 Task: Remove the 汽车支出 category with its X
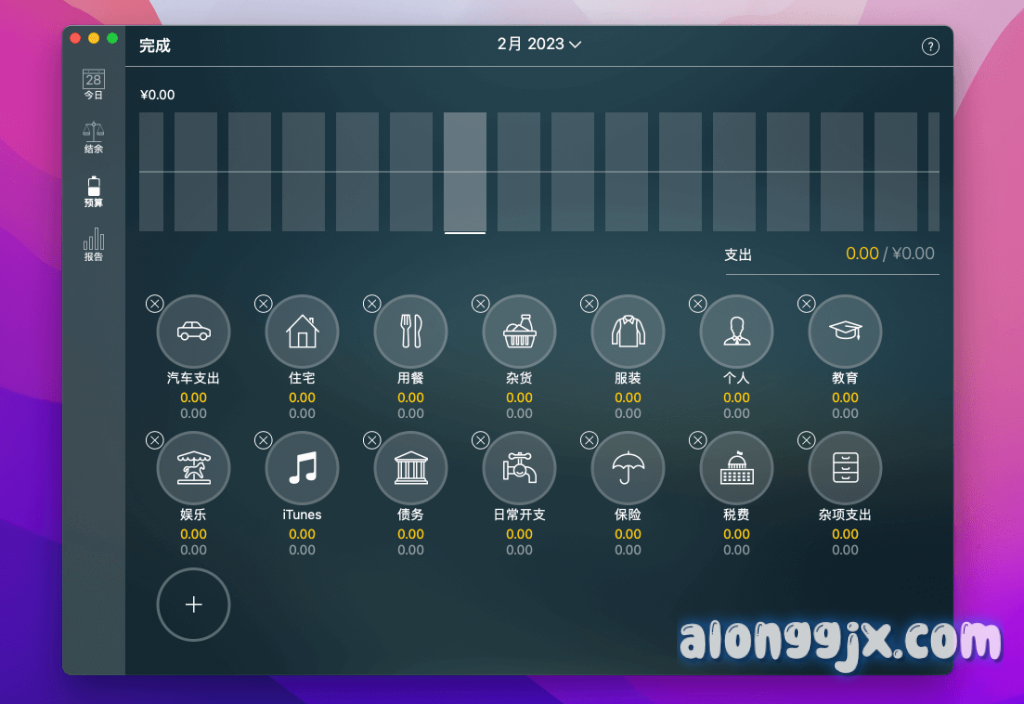pos(154,303)
